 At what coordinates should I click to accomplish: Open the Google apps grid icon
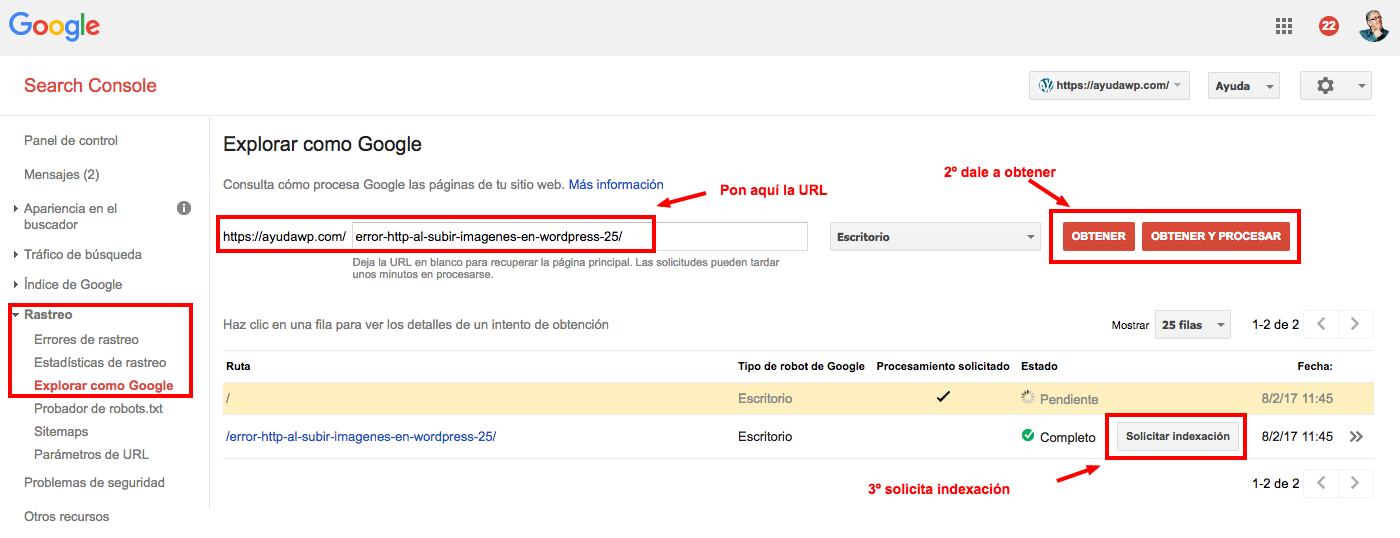1284,27
